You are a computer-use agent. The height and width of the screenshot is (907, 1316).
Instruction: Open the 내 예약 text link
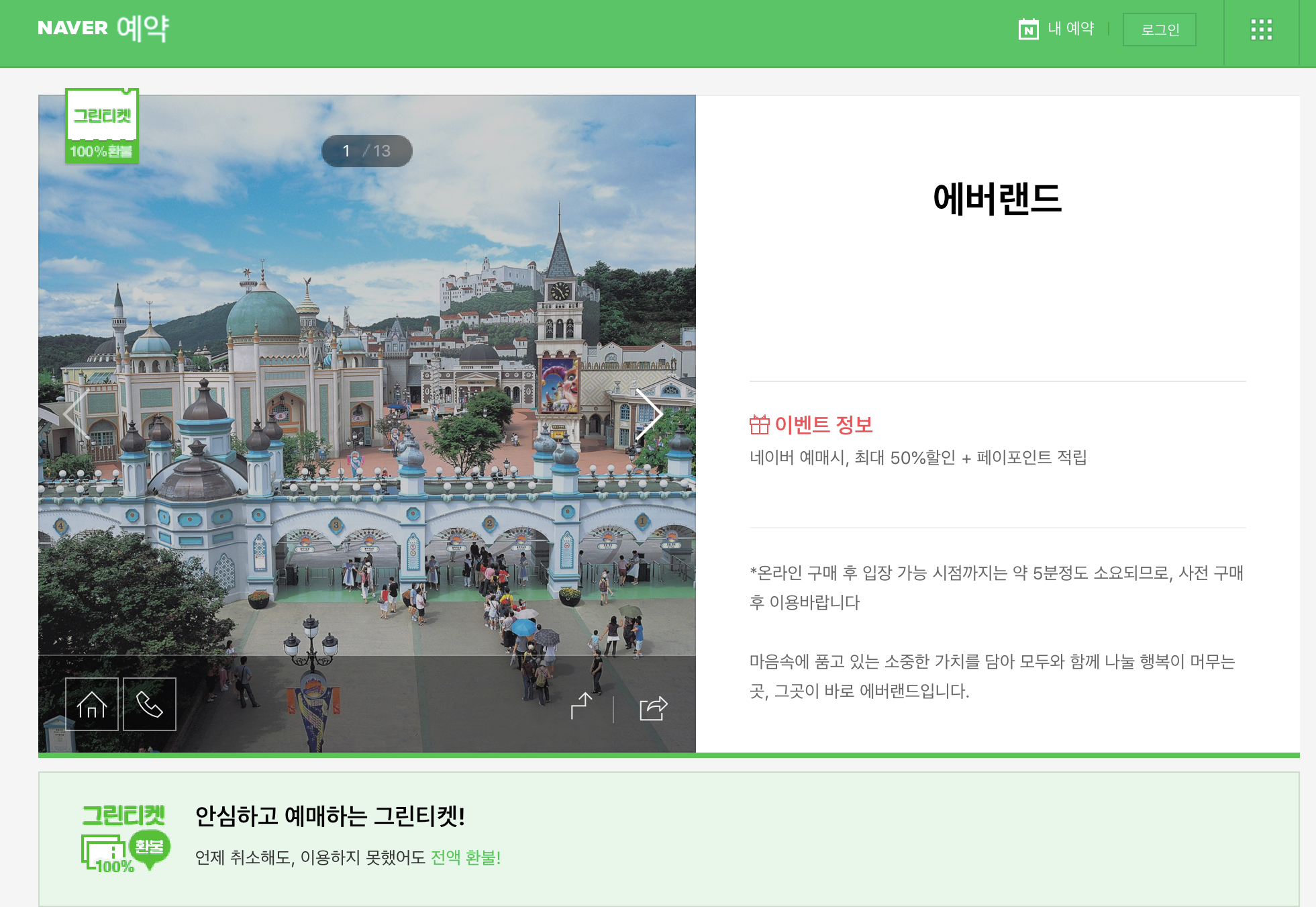pyautogui.click(x=1071, y=29)
